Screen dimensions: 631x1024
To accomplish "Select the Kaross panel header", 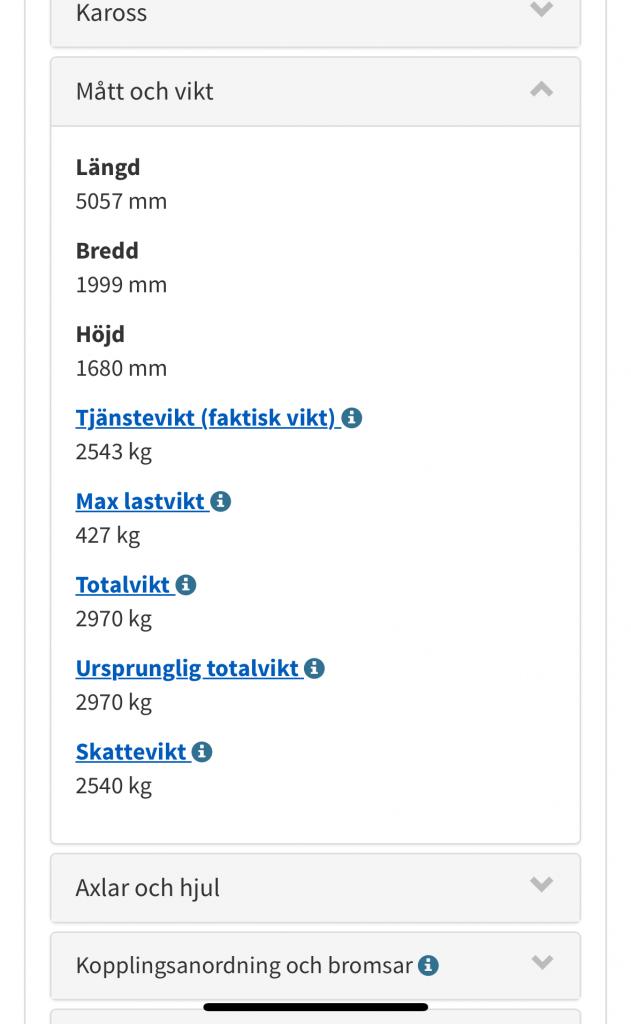I will click(x=111, y=13).
